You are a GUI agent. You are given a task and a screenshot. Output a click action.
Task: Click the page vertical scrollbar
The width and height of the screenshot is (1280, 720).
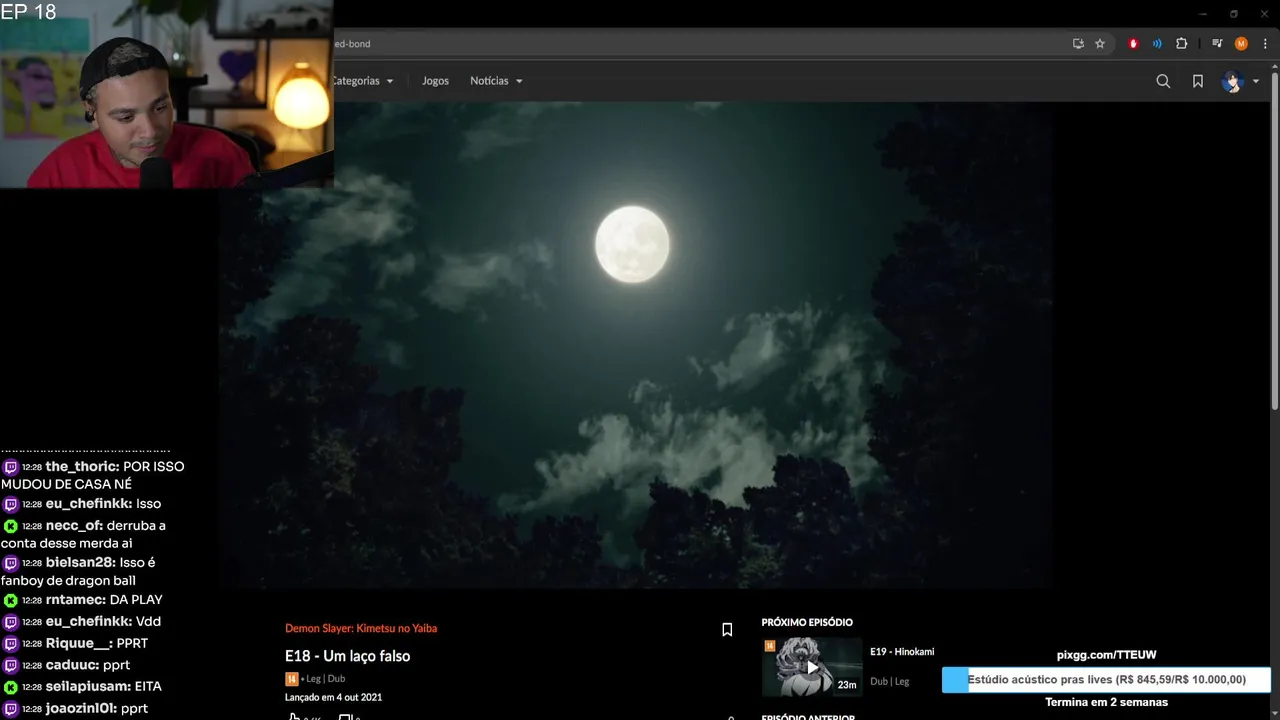point(1274,240)
